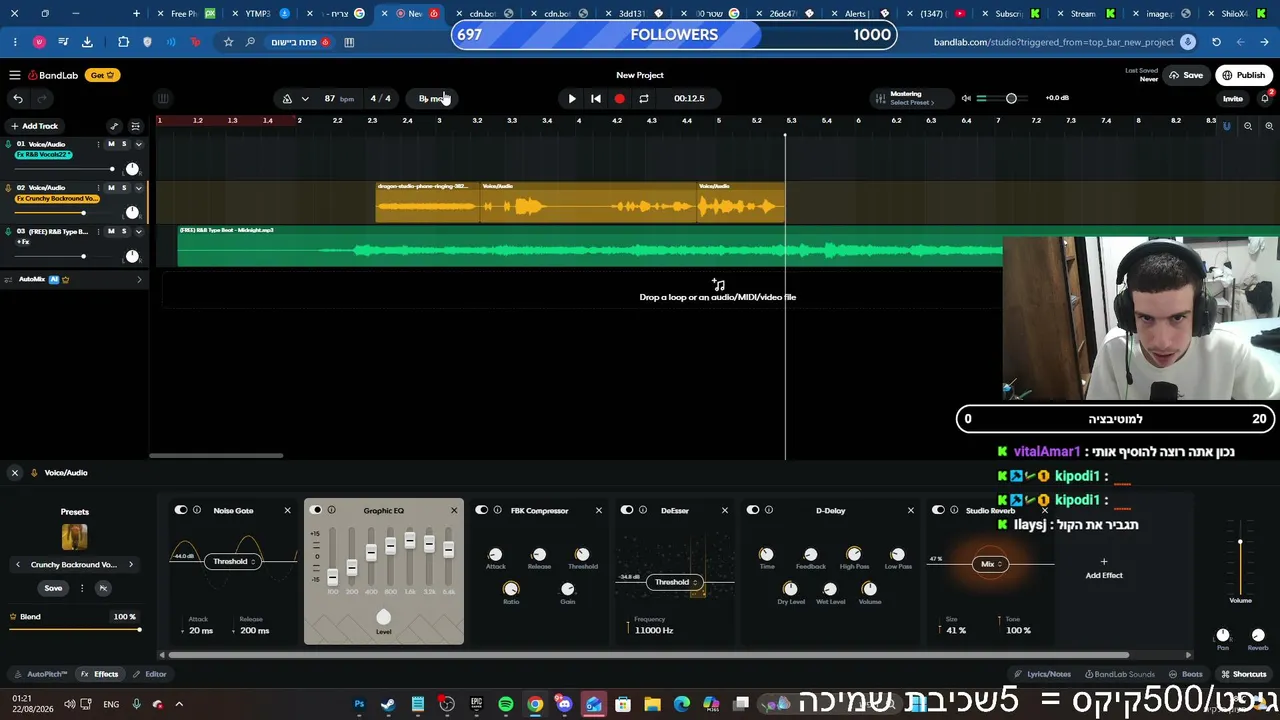Select the previous effects preset arrow
This screenshot has height=720, width=1280.
17,565
